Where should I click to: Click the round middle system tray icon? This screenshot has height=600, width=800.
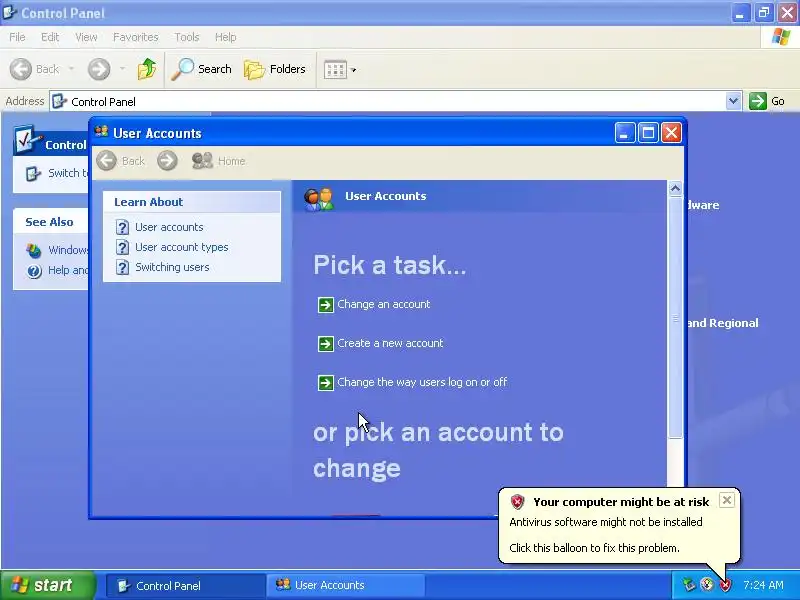tap(707, 584)
